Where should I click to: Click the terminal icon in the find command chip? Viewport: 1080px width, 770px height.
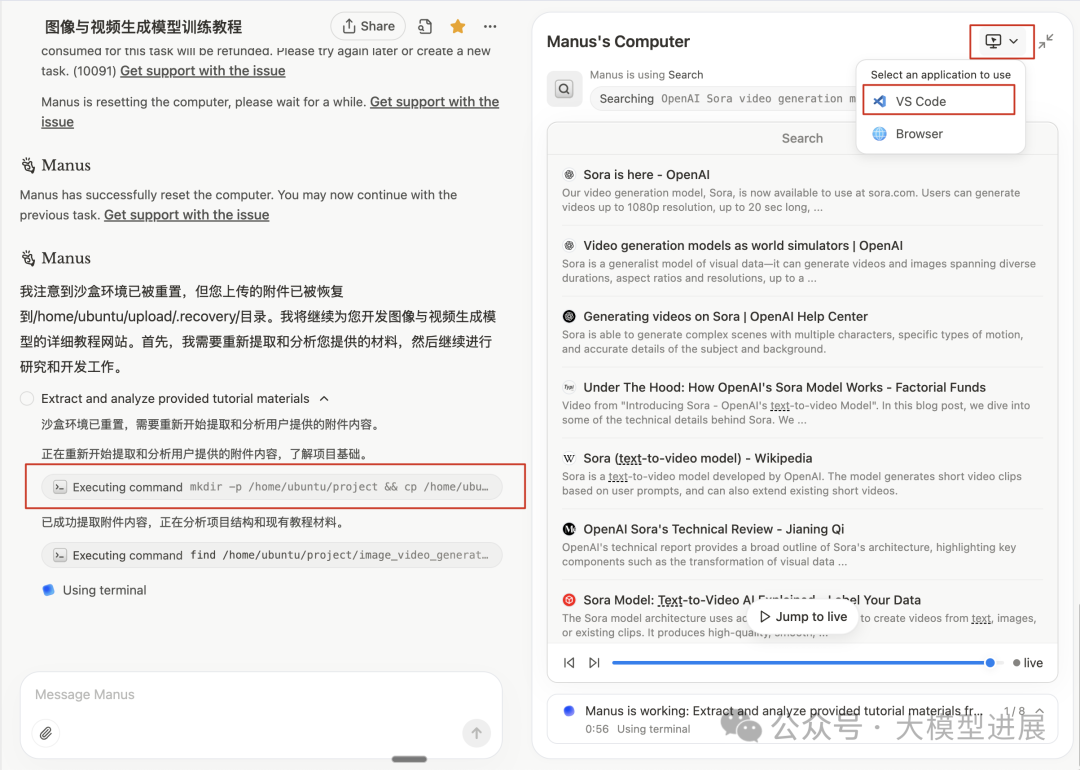(60, 555)
